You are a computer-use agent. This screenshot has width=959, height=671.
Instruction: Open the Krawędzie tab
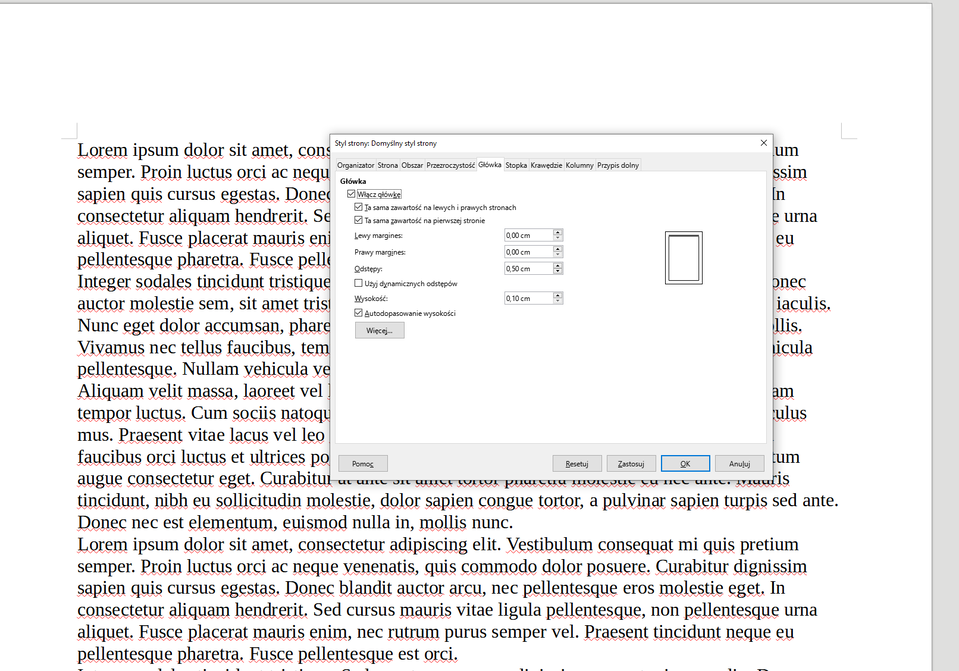(x=546, y=165)
